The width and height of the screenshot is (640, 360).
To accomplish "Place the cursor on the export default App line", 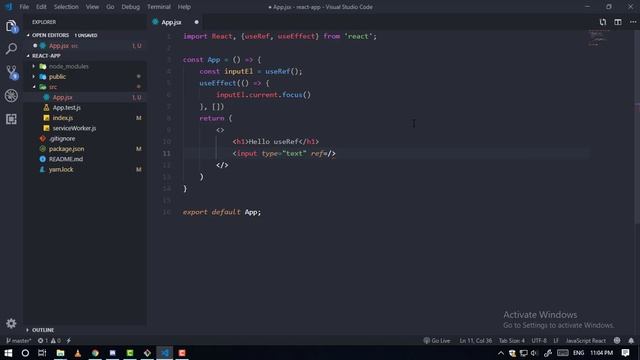I will pos(222,212).
